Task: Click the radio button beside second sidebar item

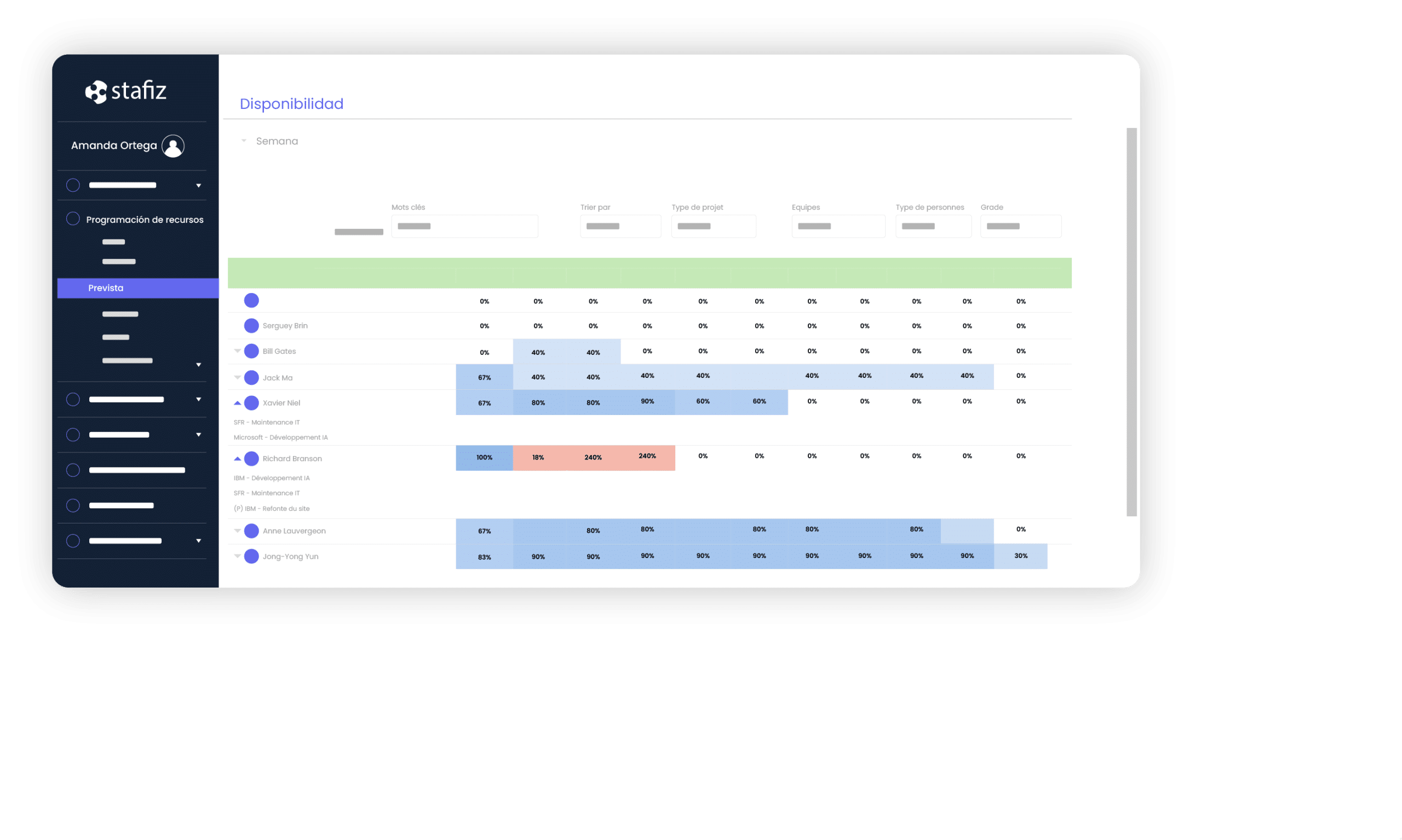Action: pyautogui.click(x=72, y=219)
